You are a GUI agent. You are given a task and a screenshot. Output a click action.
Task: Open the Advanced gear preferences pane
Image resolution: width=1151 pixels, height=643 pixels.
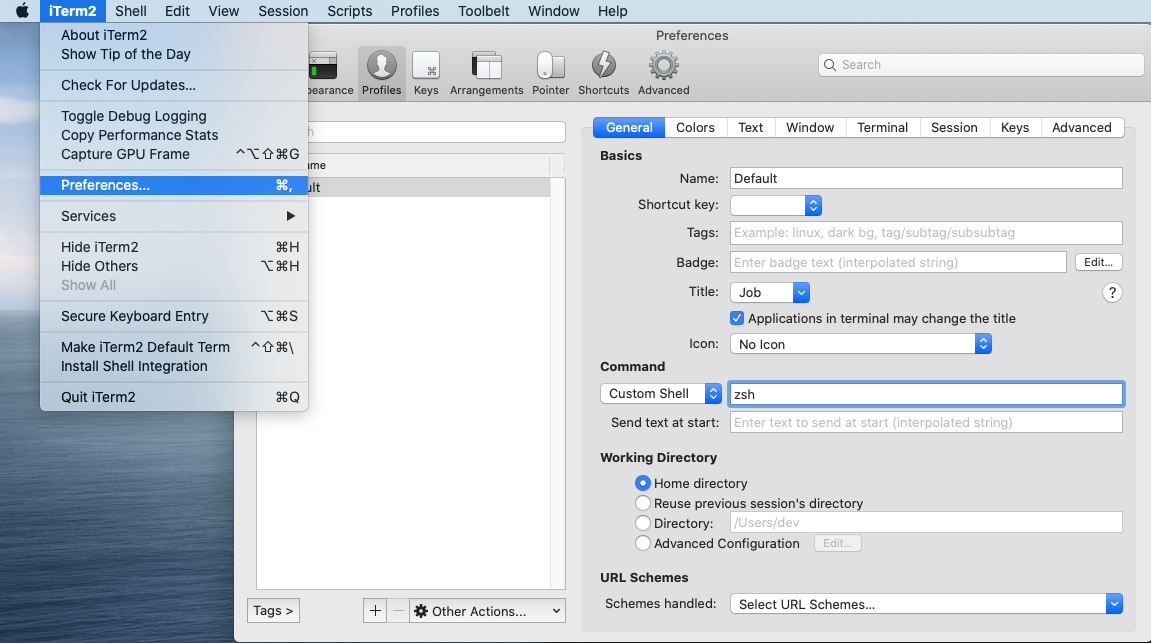(x=664, y=73)
